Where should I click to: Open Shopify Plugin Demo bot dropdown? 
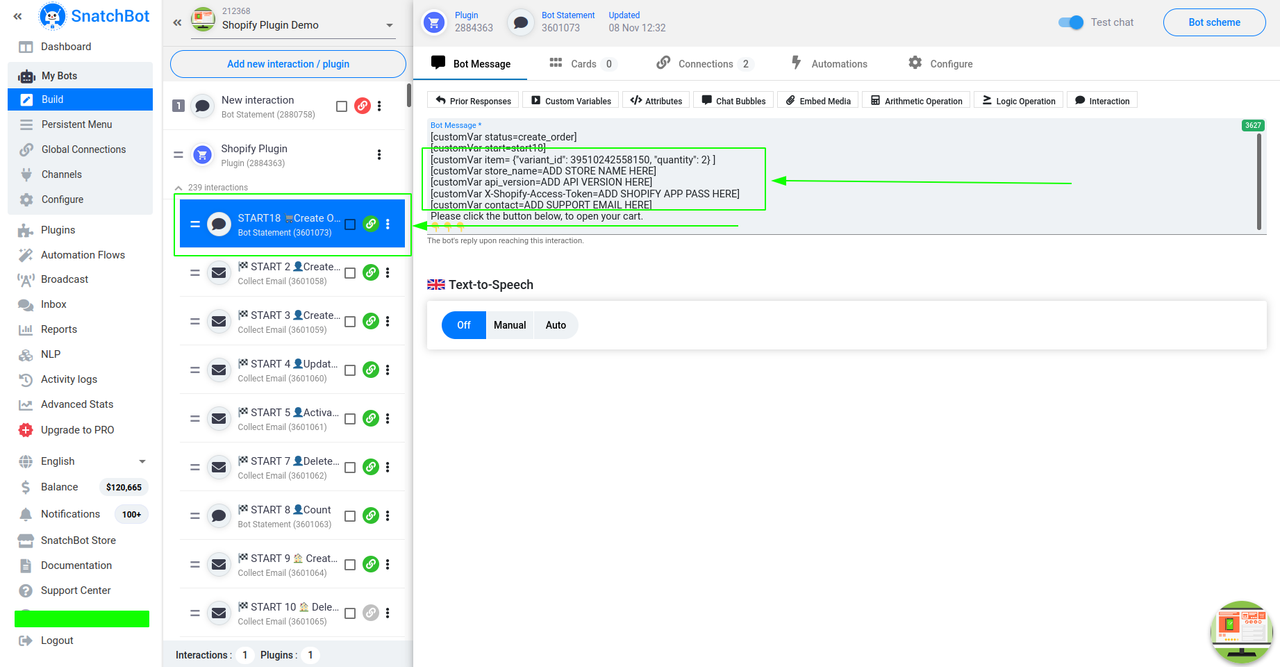pos(293,25)
